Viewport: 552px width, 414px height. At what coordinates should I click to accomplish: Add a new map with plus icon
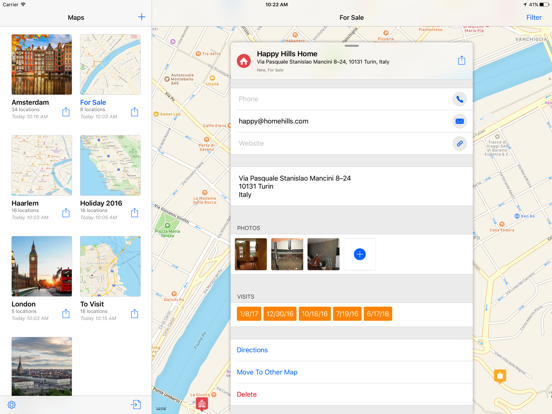(142, 17)
